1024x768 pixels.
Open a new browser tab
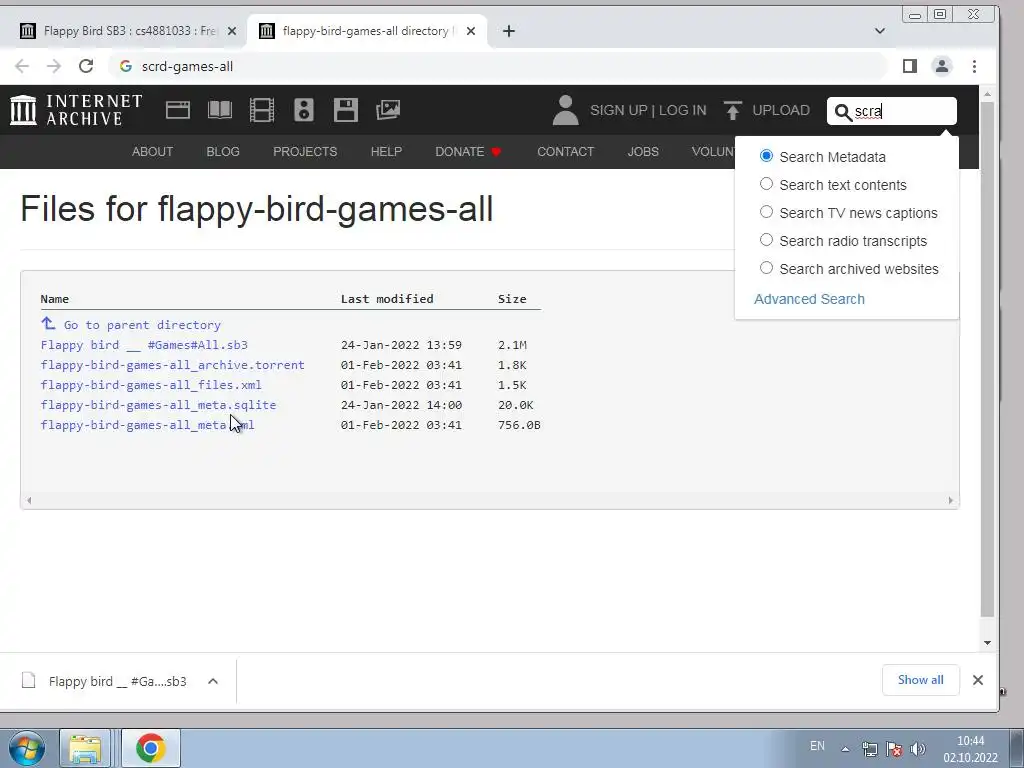(509, 31)
